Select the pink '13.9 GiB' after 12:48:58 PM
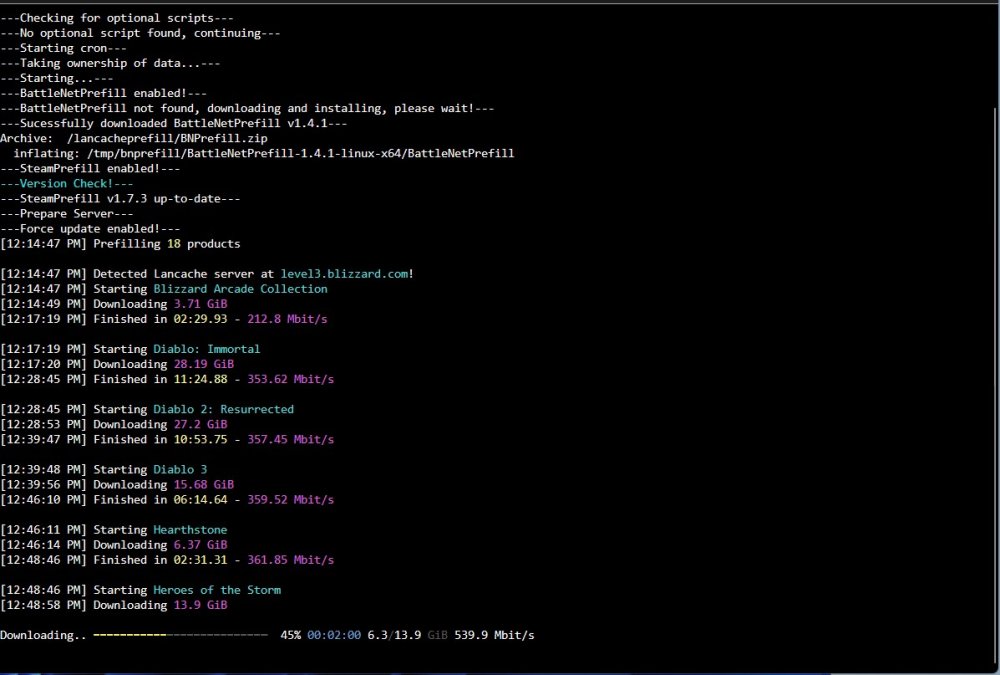 (x=200, y=605)
